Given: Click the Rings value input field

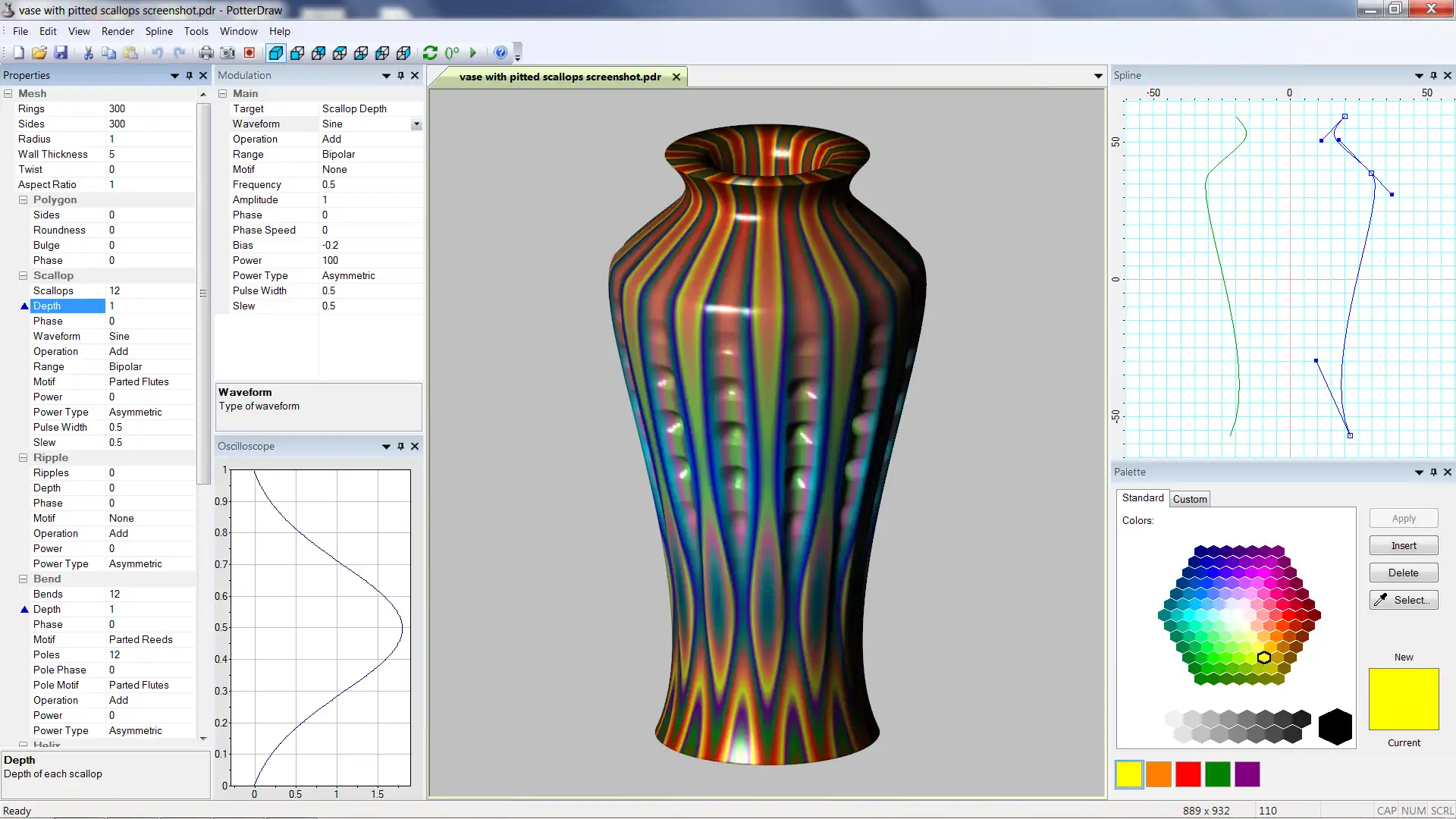Looking at the screenshot, I should pyautogui.click(x=150, y=108).
